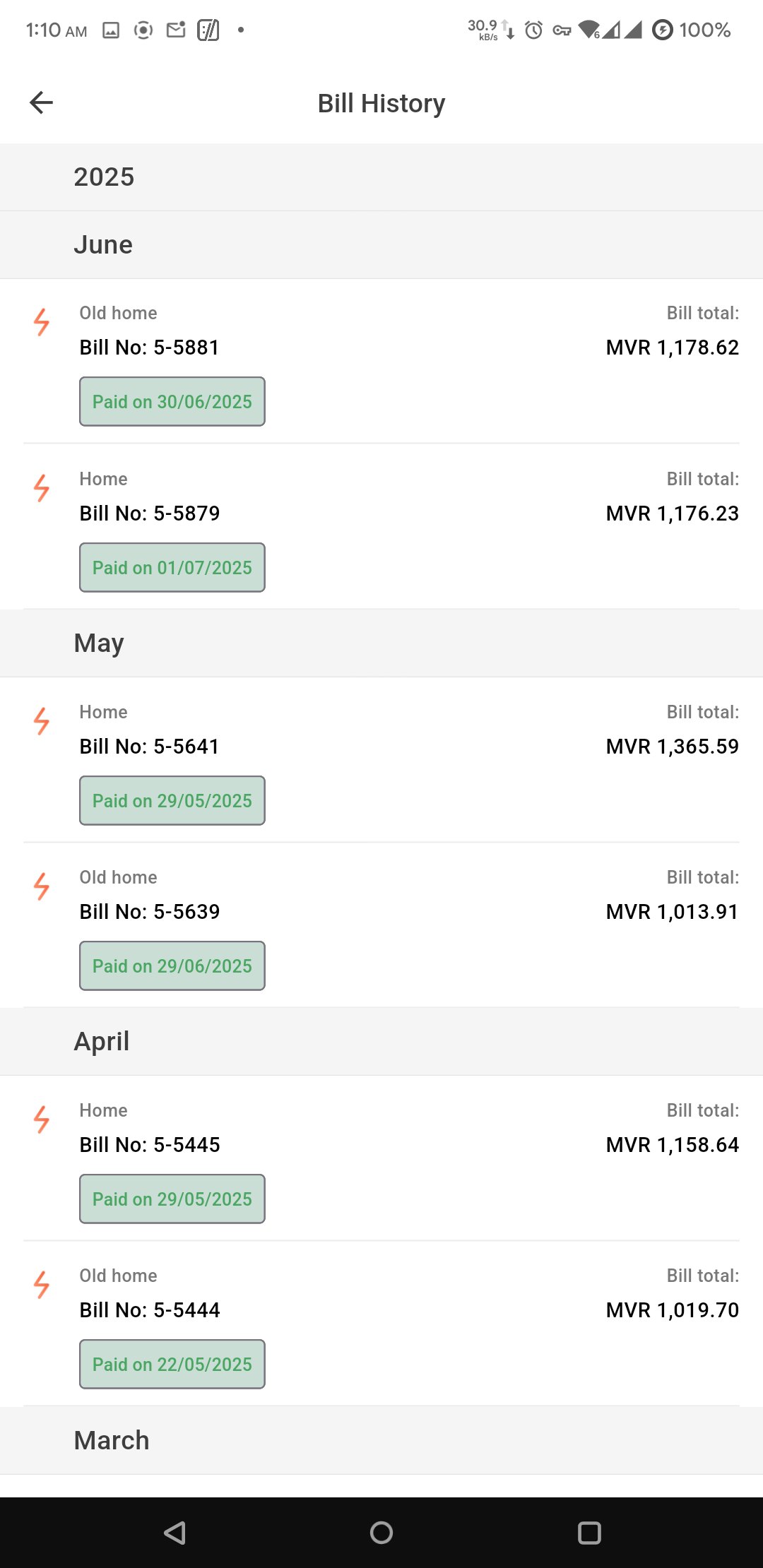Viewport: 763px width, 1568px height.
Task: Tap the Paid on 22/05/2025 badge
Action: click(172, 1365)
